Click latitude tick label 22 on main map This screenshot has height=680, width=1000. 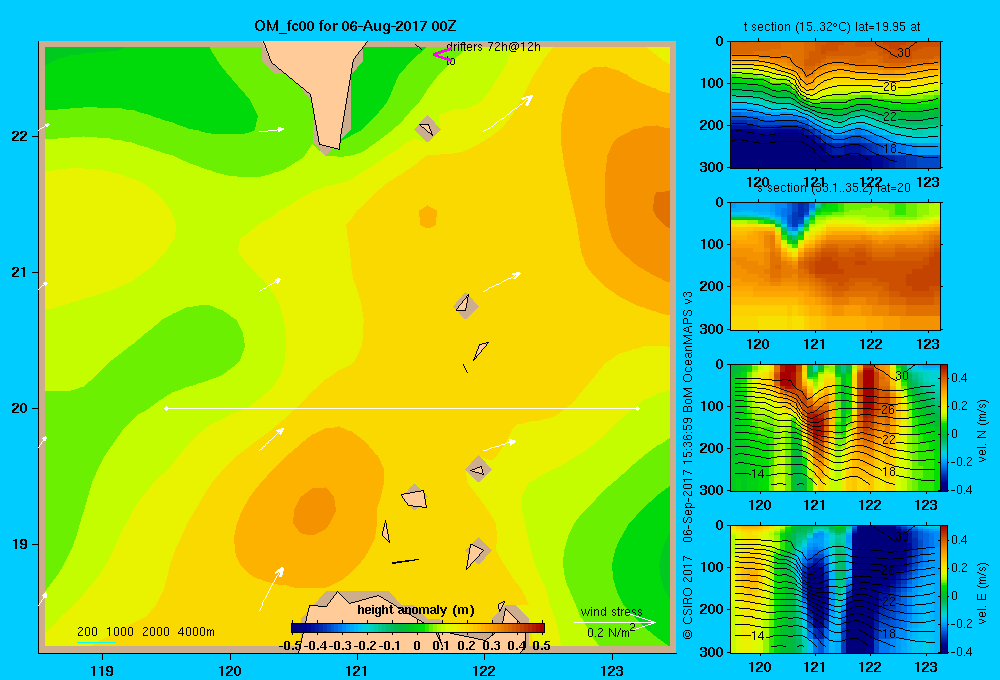[x=19, y=136]
